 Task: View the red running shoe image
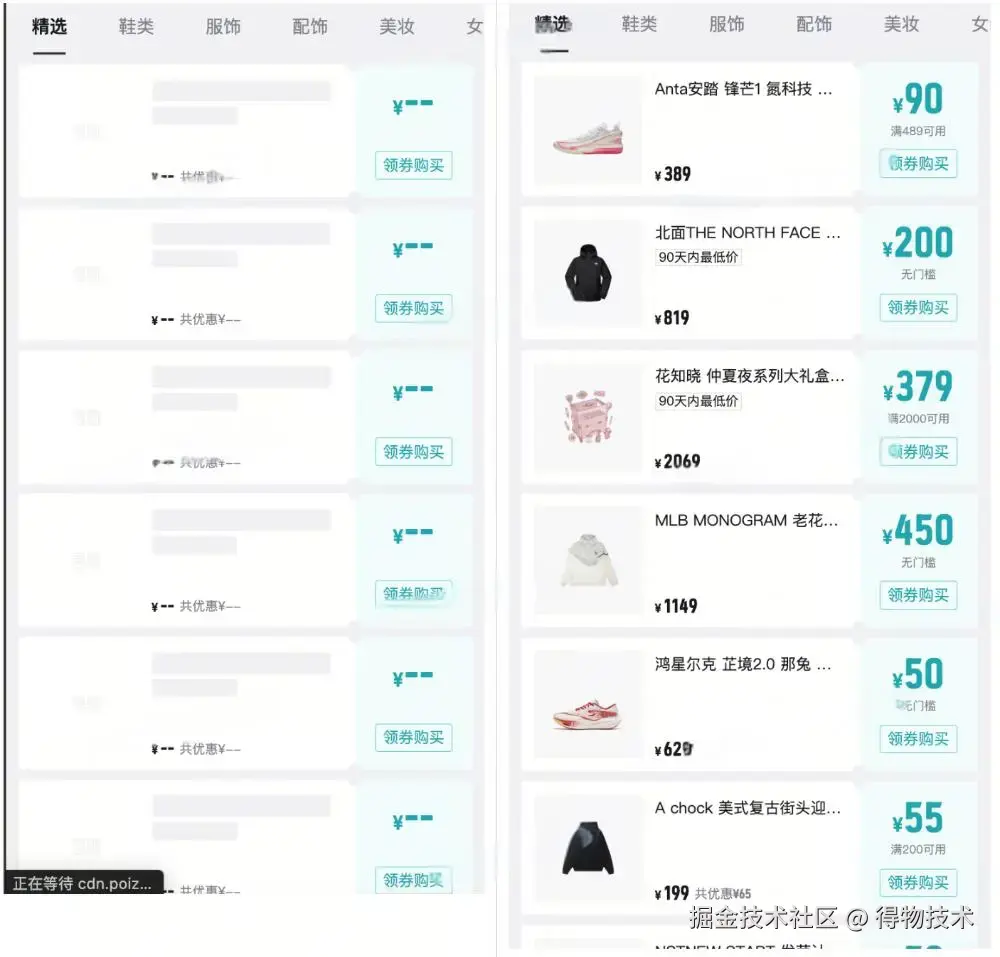click(x=588, y=705)
